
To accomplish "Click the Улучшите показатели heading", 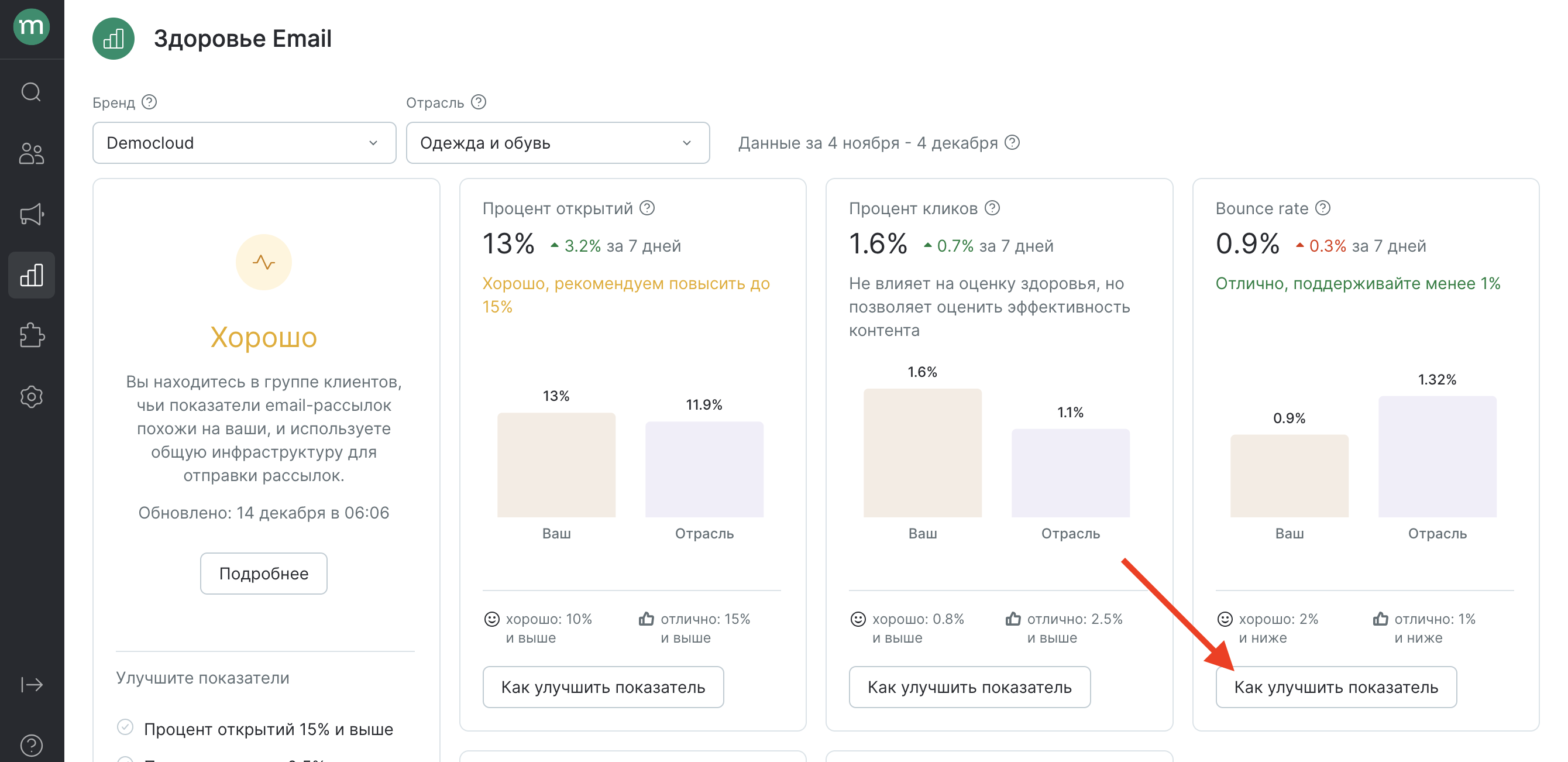I will (202, 678).
